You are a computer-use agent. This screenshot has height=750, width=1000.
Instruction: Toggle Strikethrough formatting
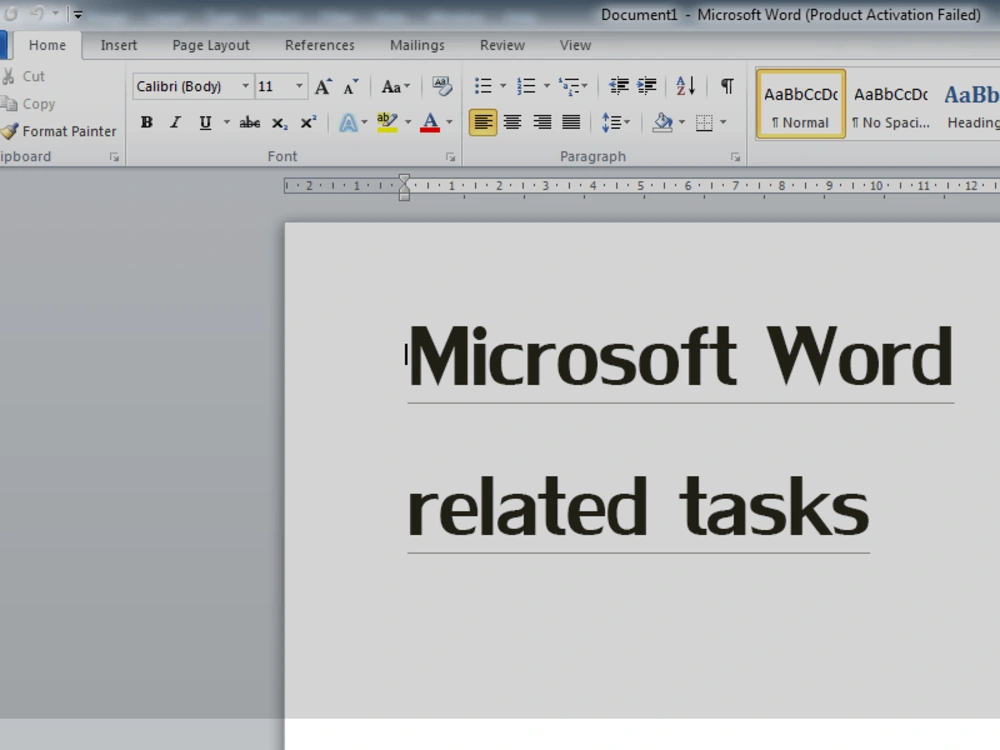pos(249,122)
